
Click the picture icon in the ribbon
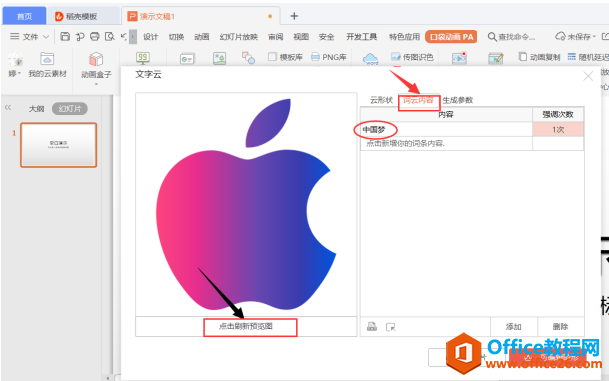[x=219, y=59]
